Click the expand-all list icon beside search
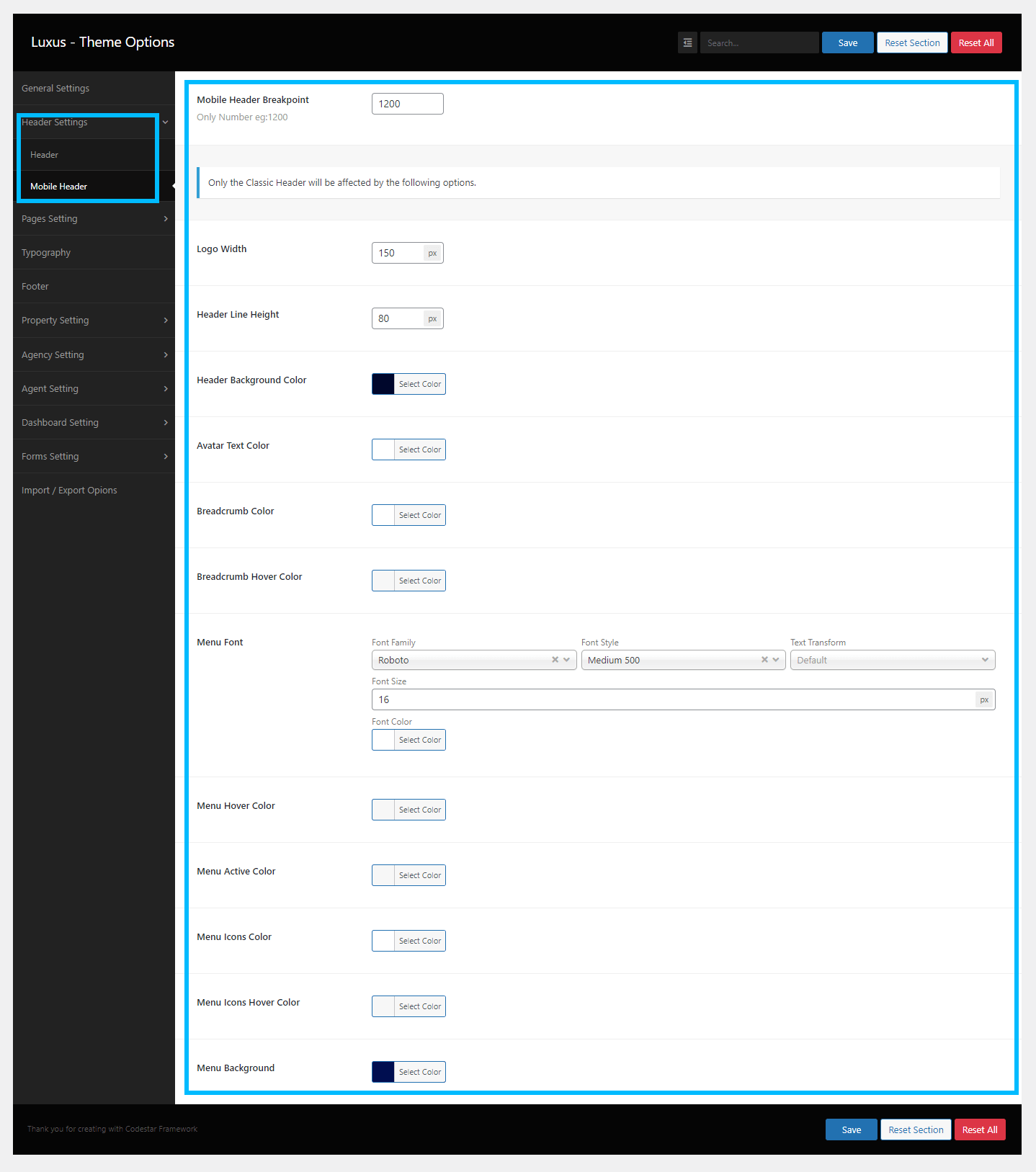This screenshot has height=1172, width=1036. [x=687, y=43]
